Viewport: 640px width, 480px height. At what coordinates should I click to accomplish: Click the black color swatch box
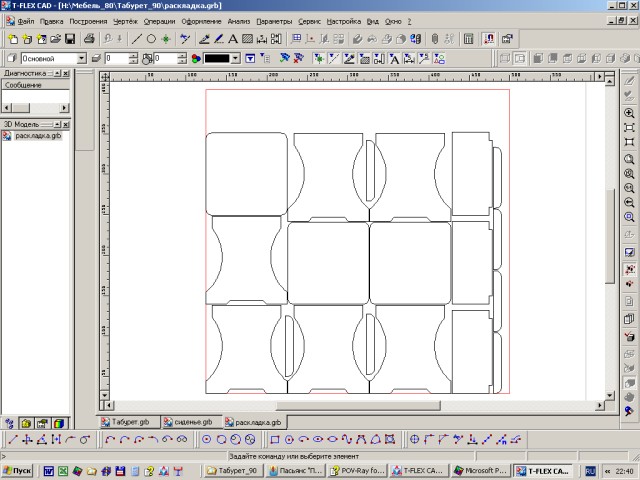[217, 59]
